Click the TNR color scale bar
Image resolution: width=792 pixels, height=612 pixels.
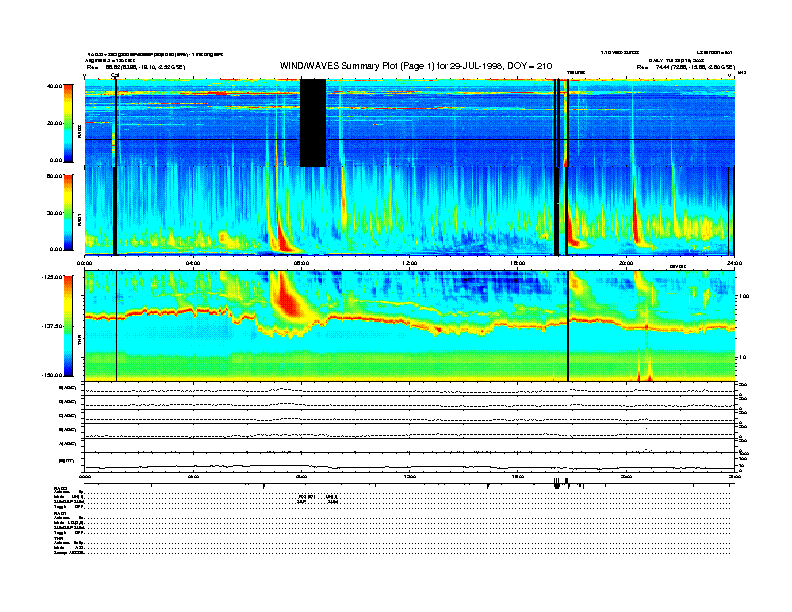pyautogui.click(x=68, y=326)
